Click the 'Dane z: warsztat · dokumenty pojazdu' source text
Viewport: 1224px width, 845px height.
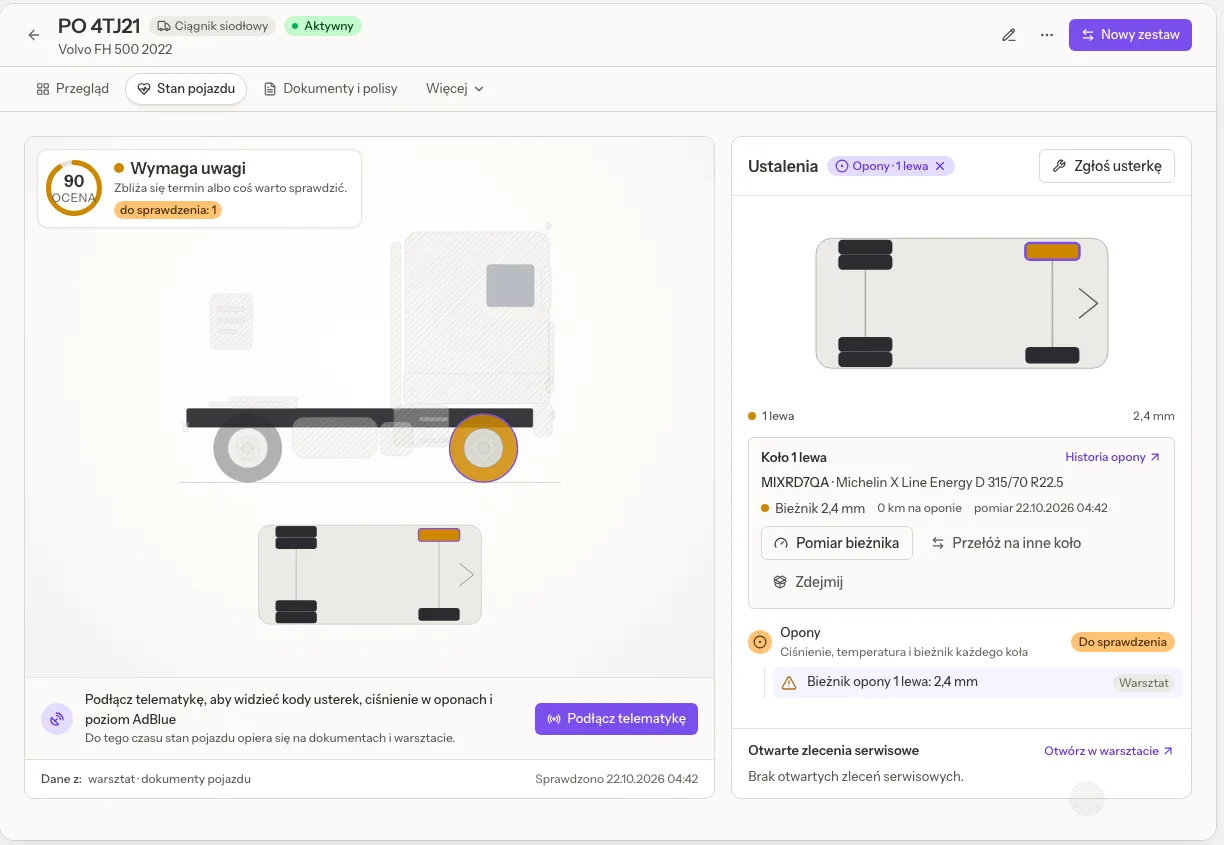click(x=146, y=779)
